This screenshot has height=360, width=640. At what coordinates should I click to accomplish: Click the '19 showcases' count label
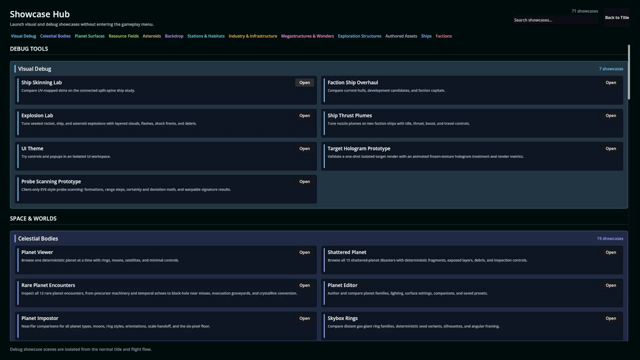(x=610, y=239)
